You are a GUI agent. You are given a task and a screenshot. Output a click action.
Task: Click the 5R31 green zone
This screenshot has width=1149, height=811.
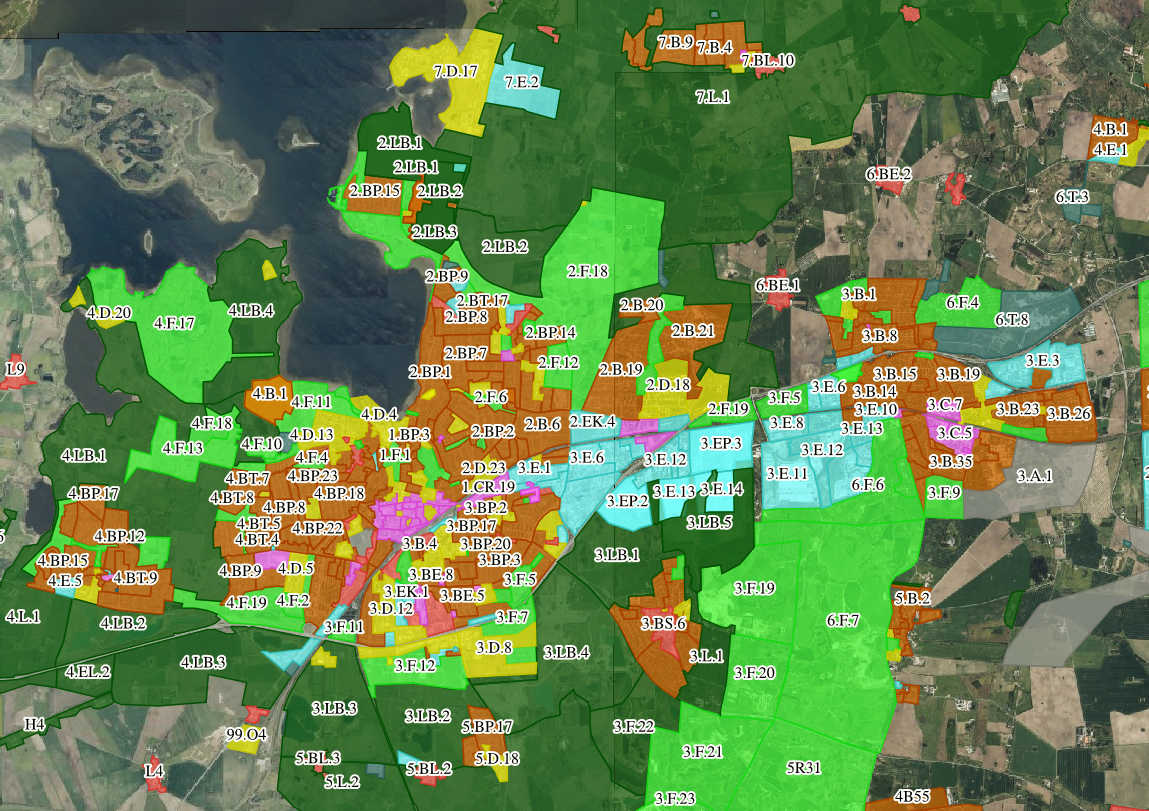803,768
